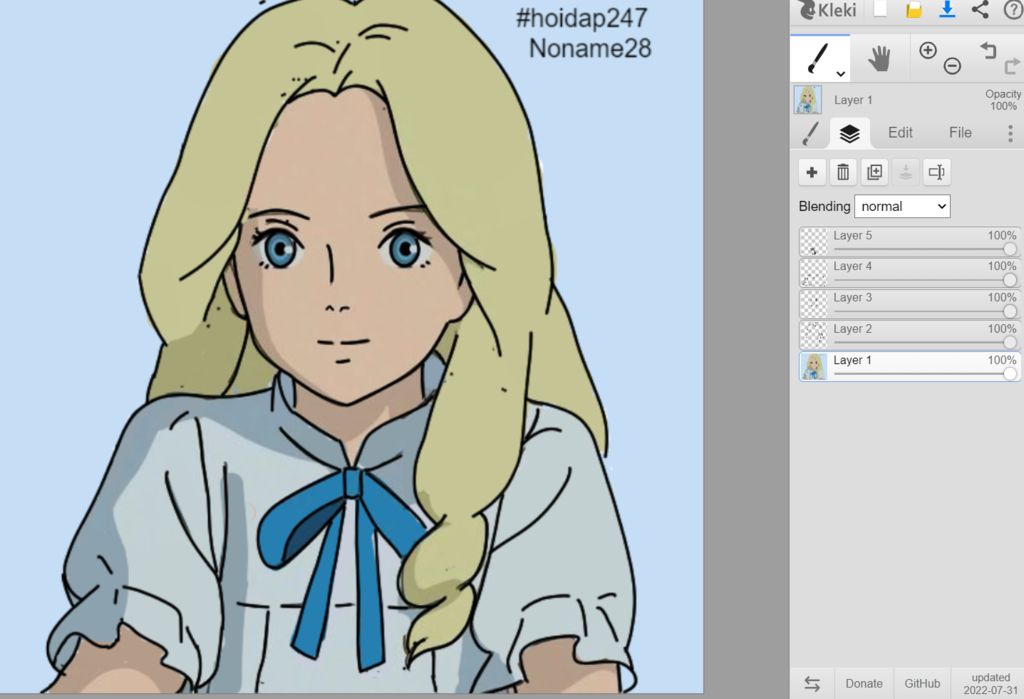The image size is (1024, 699).
Task: Undo the last action
Action: (x=988, y=50)
